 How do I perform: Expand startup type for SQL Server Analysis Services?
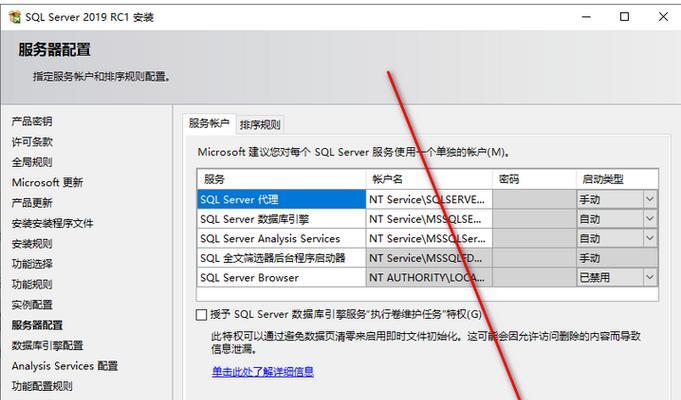(649, 238)
